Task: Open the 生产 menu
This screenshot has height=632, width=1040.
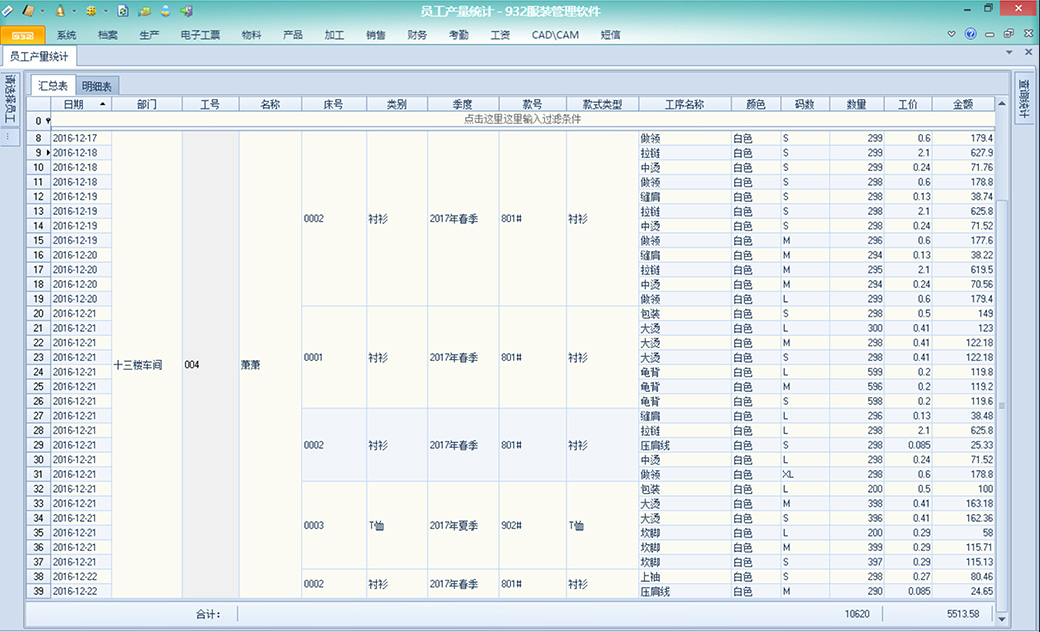Action: coord(149,35)
